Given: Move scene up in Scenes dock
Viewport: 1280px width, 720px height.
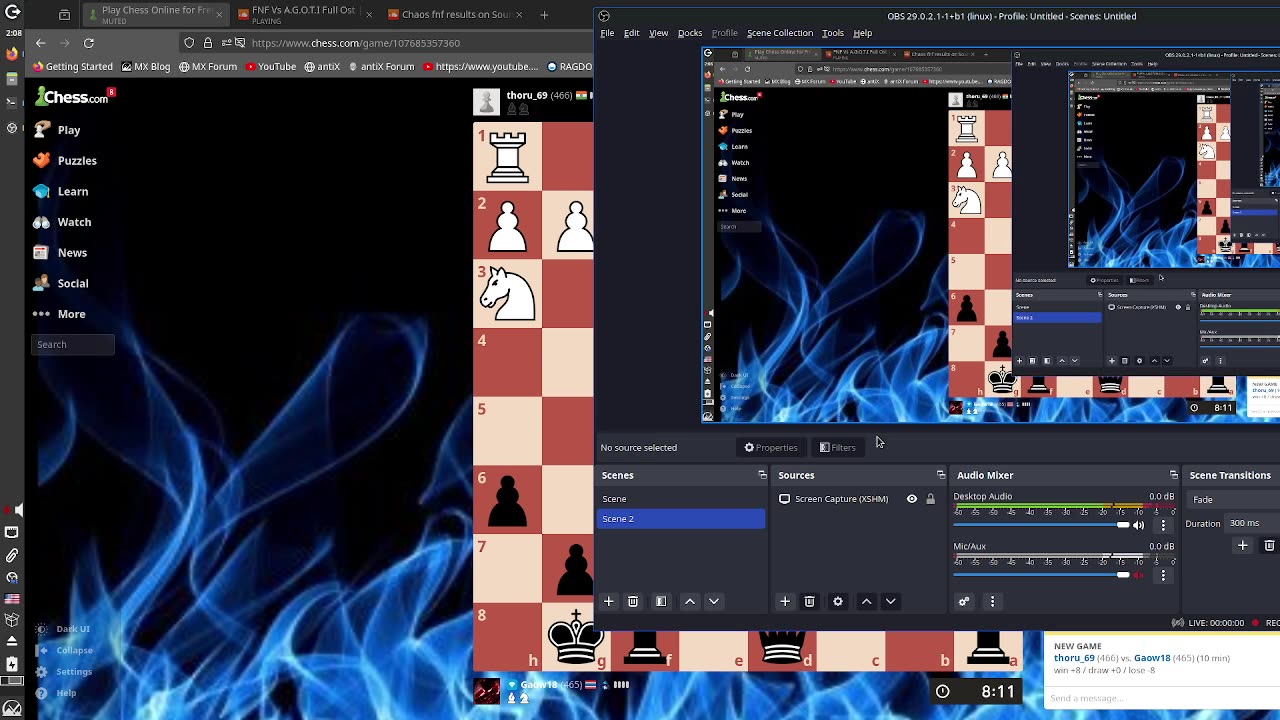Looking at the screenshot, I should (690, 601).
